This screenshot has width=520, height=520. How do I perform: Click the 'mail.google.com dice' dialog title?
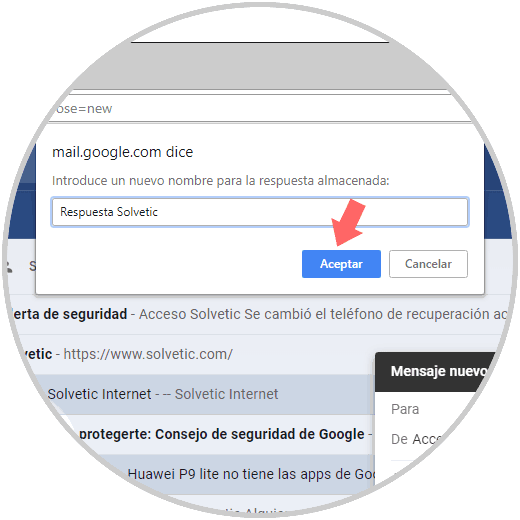tap(122, 152)
